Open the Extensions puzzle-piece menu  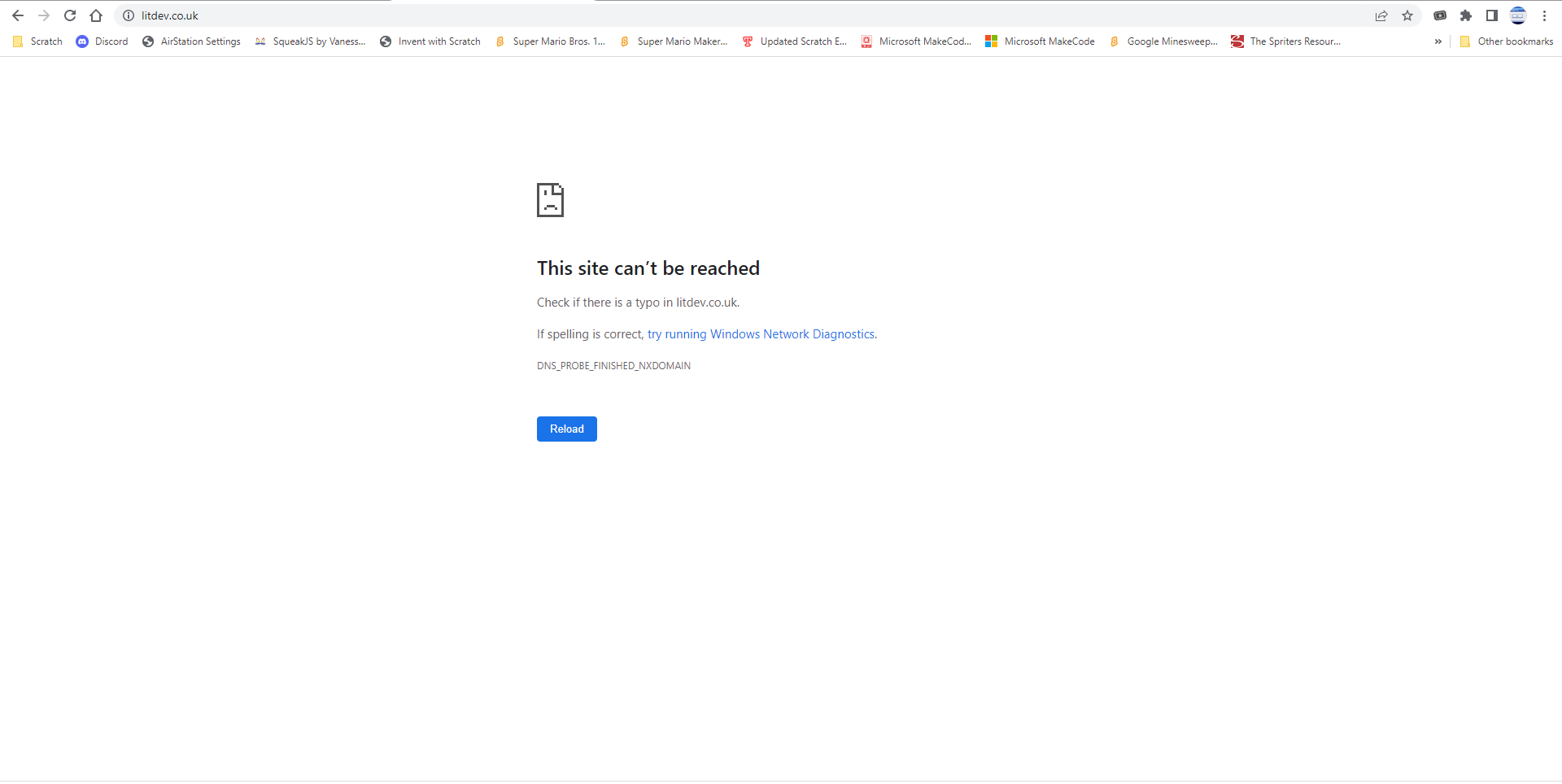(x=1467, y=15)
